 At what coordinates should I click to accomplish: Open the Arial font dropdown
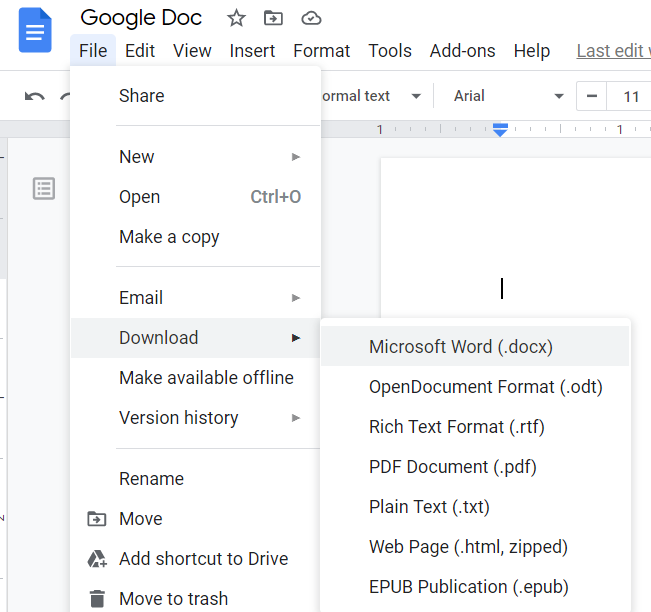coord(509,96)
